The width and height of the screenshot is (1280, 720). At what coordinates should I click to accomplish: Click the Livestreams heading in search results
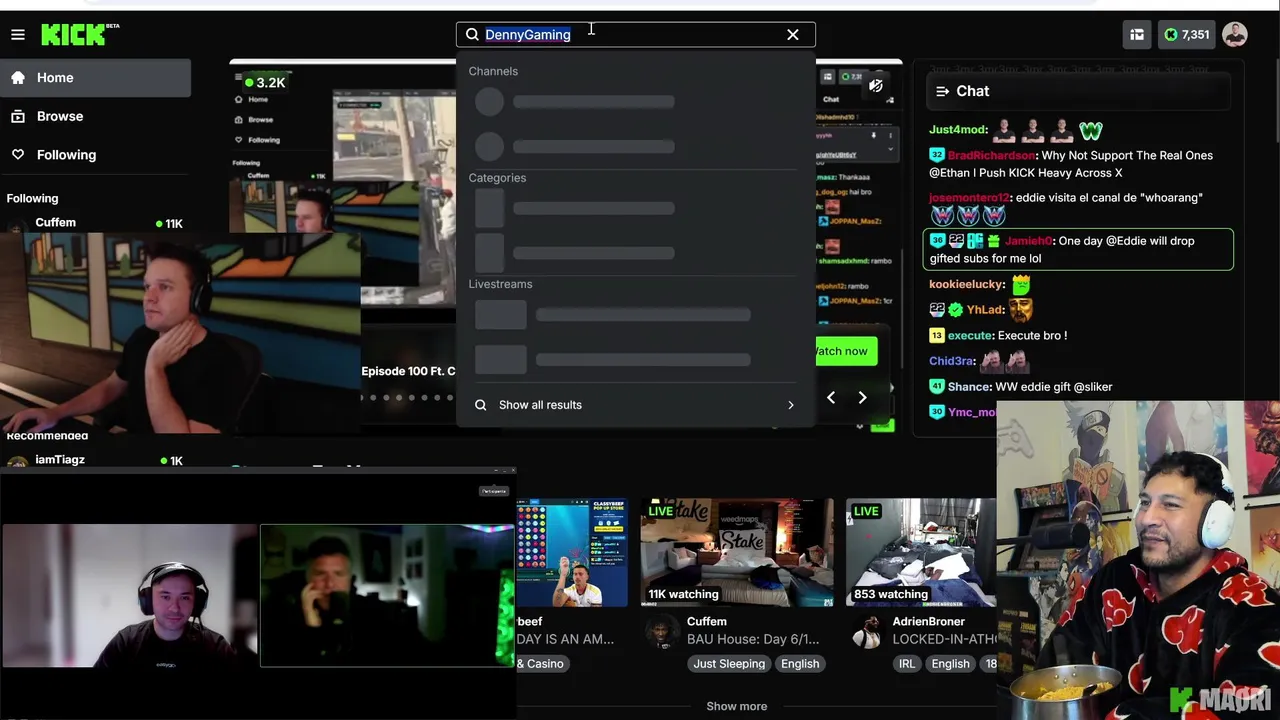(501, 284)
